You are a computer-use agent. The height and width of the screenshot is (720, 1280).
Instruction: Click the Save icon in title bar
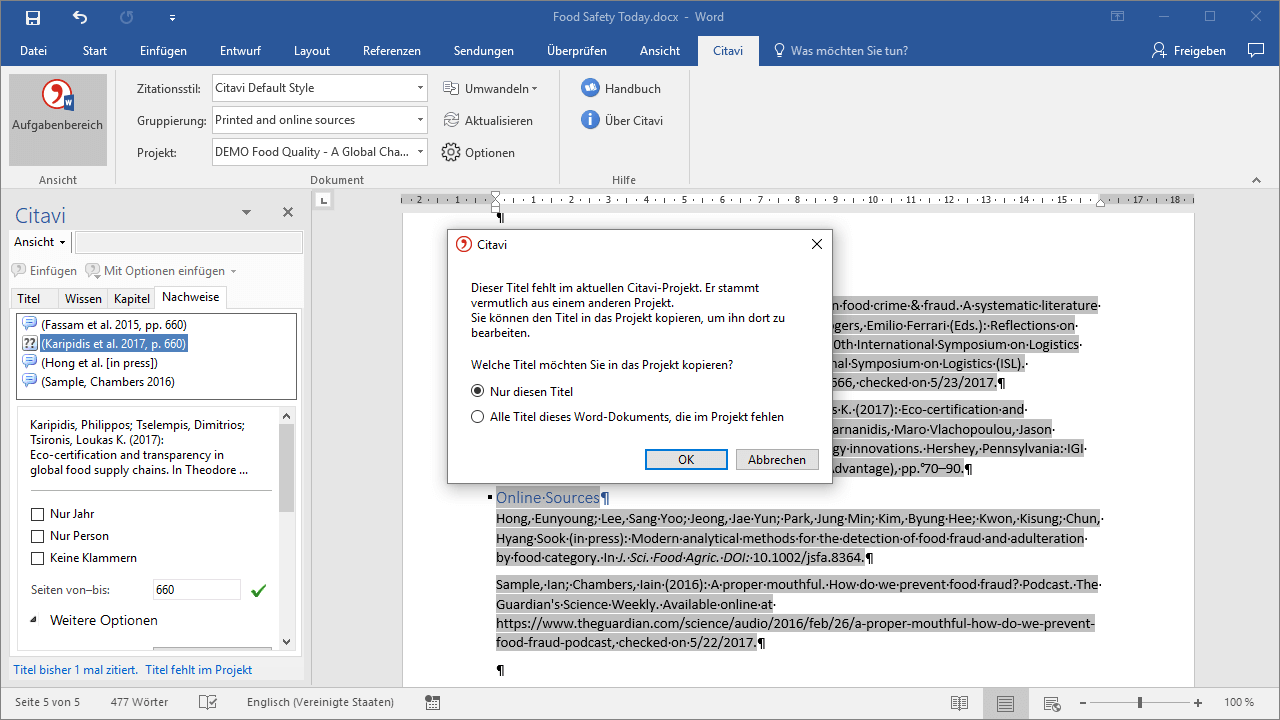click(x=33, y=17)
